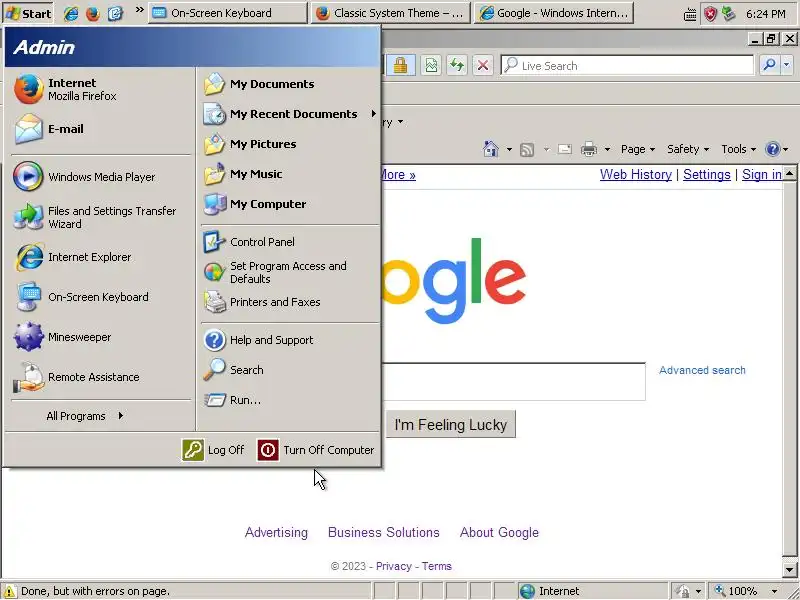Image resolution: width=800 pixels, height=600 pixels.
Task: Click the Google search input box
Action: (514, 382)
